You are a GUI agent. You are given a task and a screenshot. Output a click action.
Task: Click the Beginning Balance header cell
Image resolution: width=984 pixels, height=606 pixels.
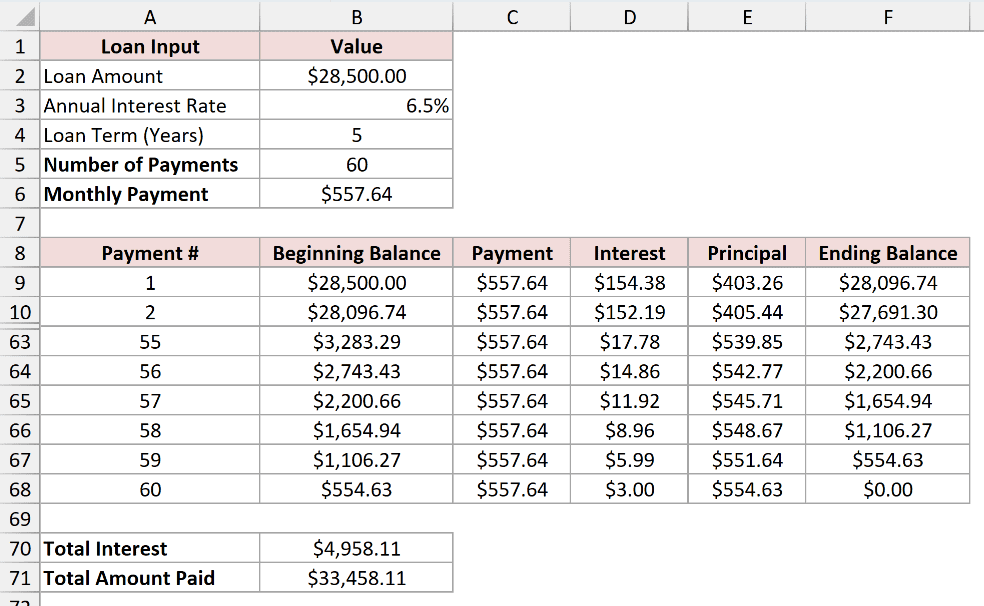click(356, 253)
